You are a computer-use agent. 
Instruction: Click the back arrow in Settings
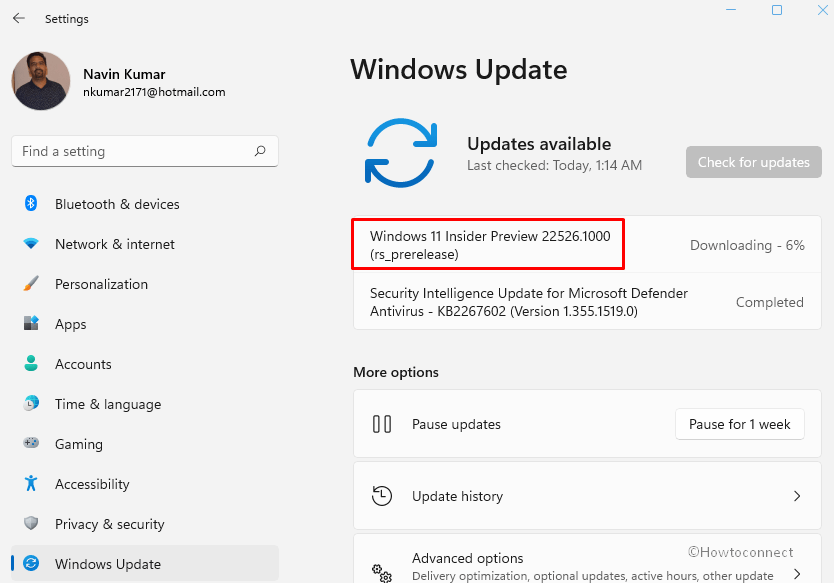coord(18,18)
